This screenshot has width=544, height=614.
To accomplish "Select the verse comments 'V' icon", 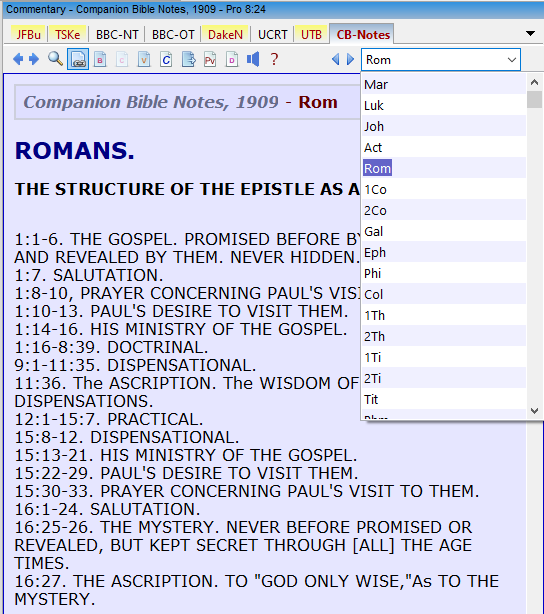I will pos(144,60).
